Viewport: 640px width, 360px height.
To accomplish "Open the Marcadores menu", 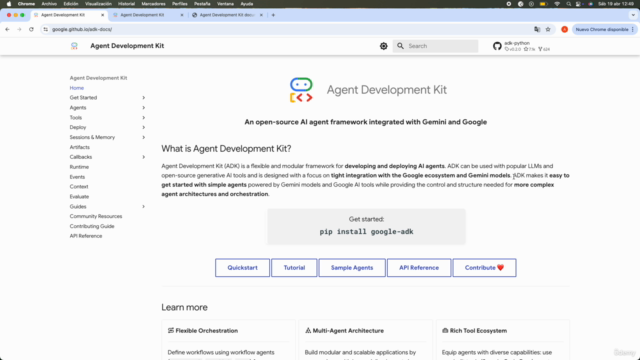I will tap(153, 4).
